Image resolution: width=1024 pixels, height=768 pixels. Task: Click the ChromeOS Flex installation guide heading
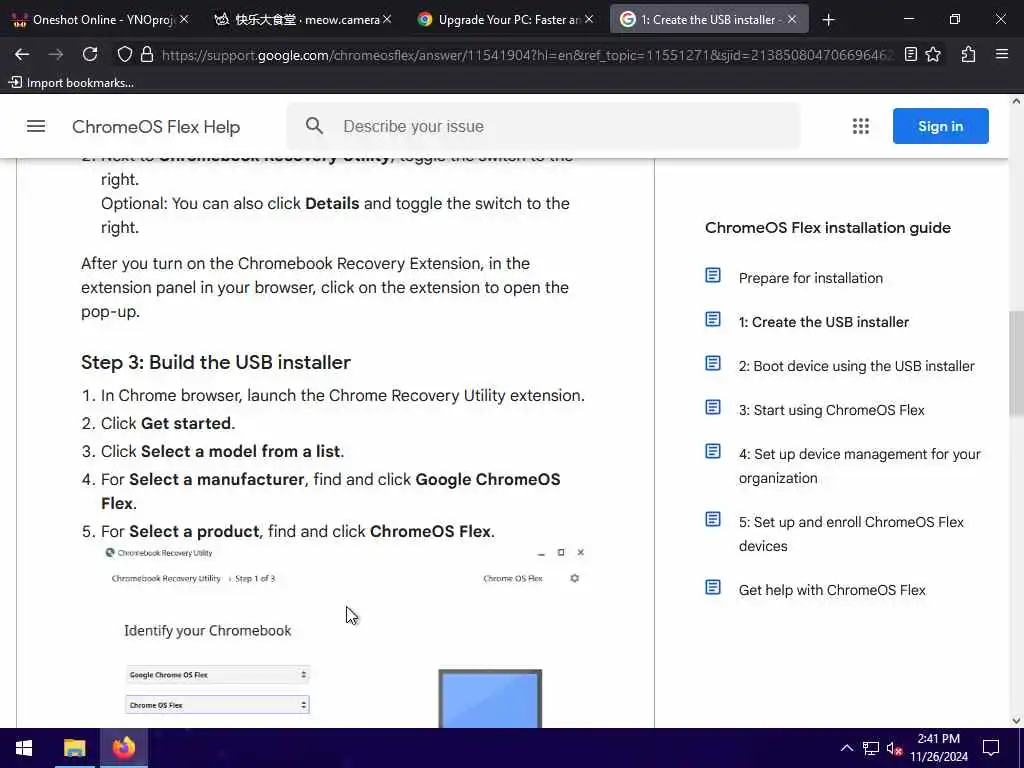[827, 228]
